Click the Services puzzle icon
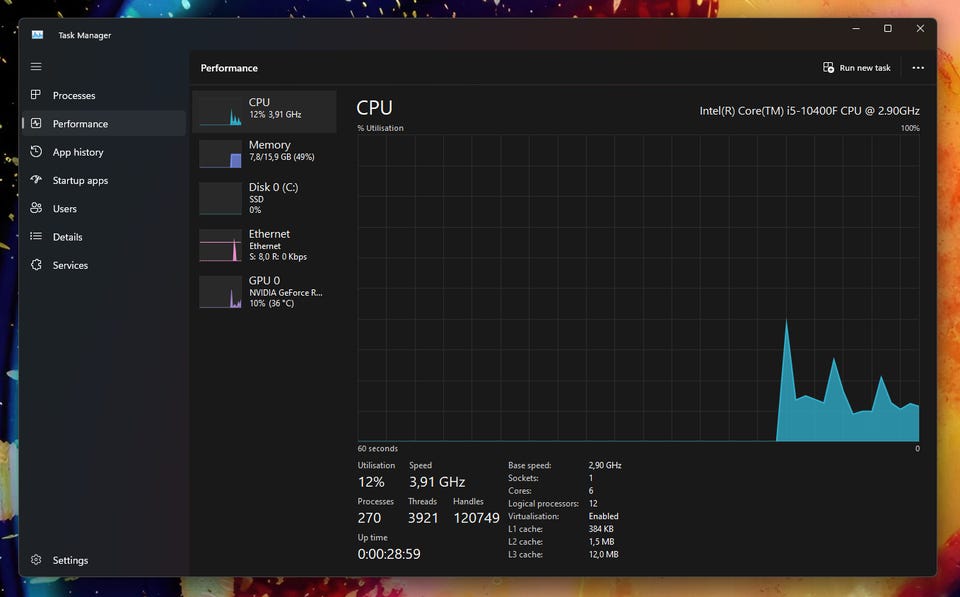960x597 pixels. click(36, 265)
